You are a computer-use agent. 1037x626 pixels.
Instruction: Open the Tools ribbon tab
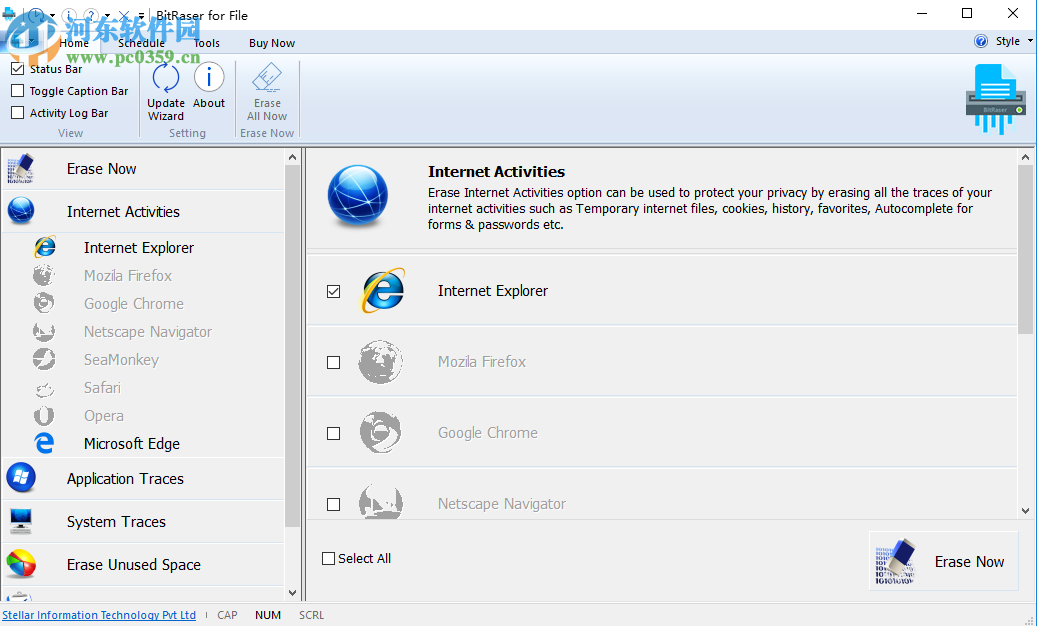(x=207, y=42)
